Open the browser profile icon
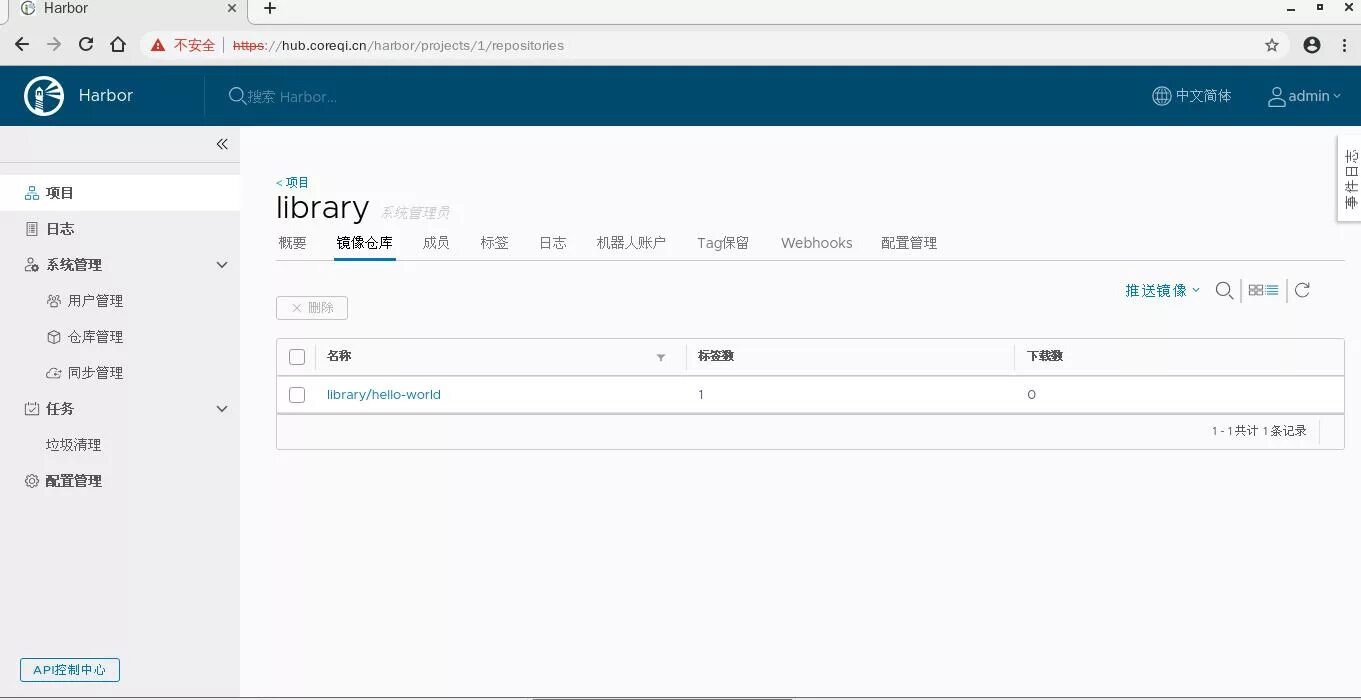This screenshot has width=1361, height=700. click(1312, 45)
